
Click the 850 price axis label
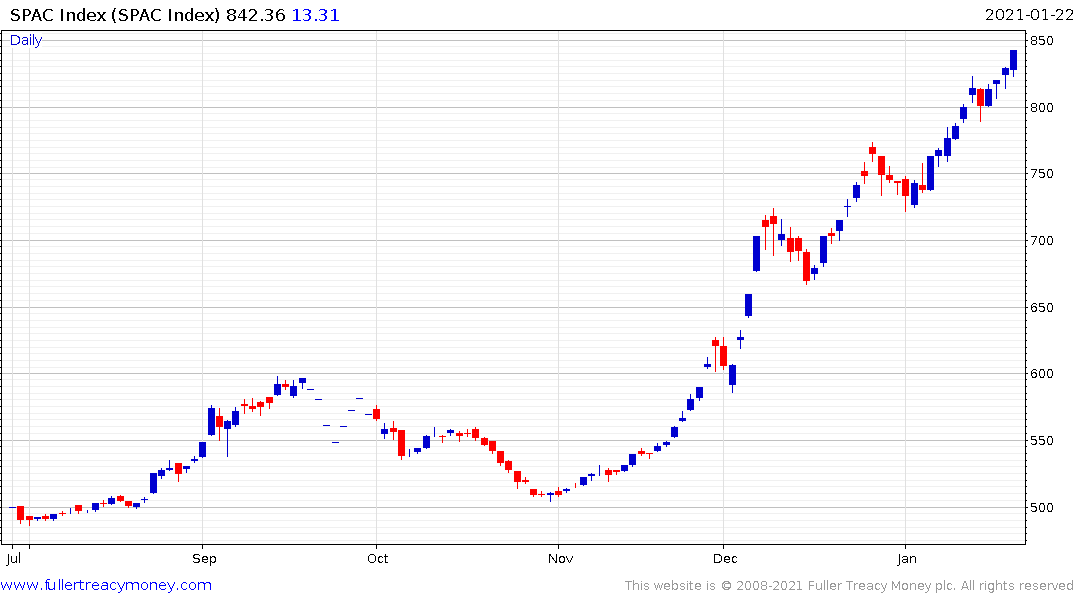pos(1041,41)
